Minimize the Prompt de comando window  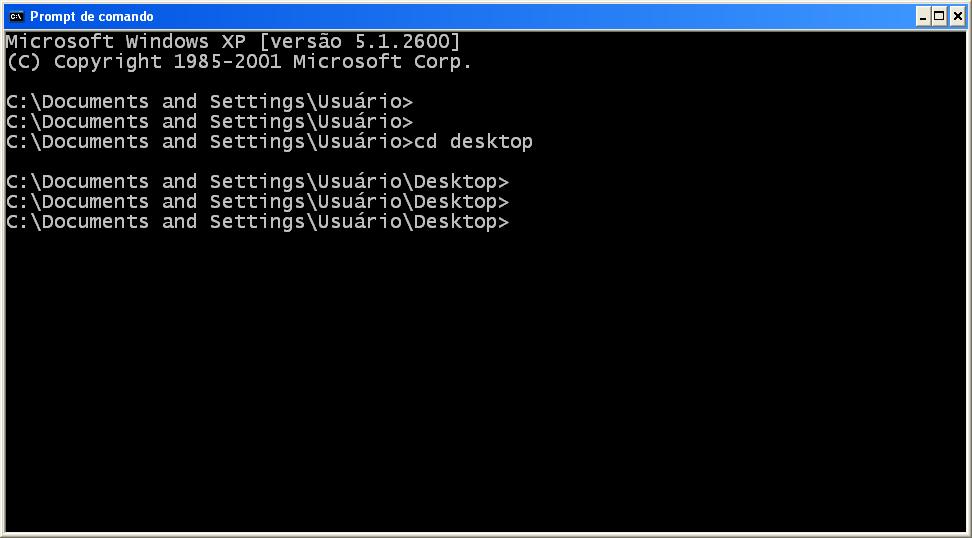(922, 16)
